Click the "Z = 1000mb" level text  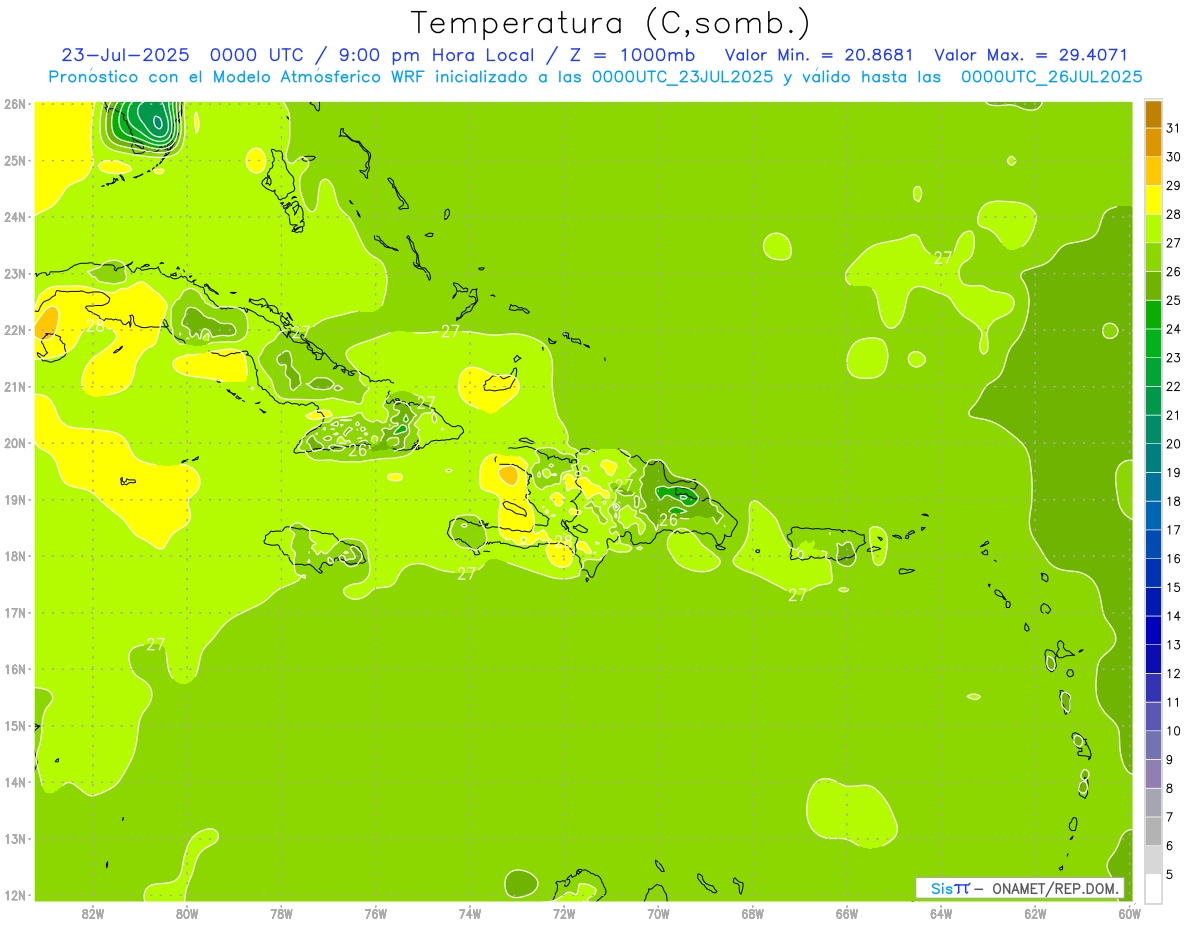click(x=631, y=55)
